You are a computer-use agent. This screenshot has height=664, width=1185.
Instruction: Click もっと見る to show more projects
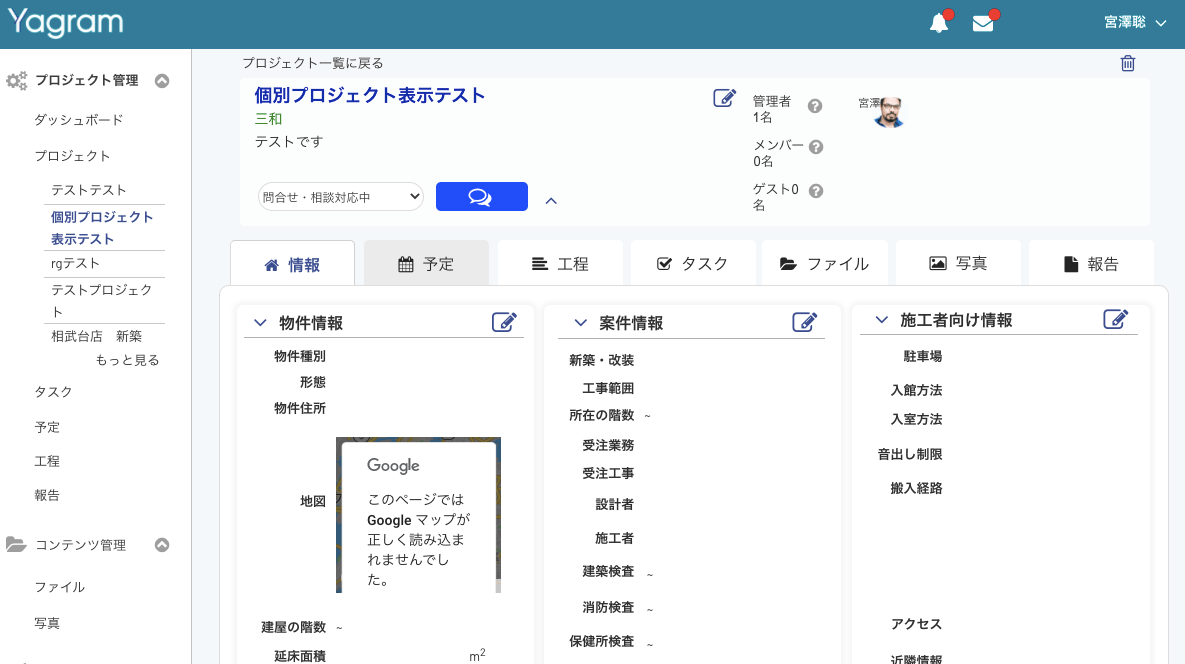[x=128, y=360]
